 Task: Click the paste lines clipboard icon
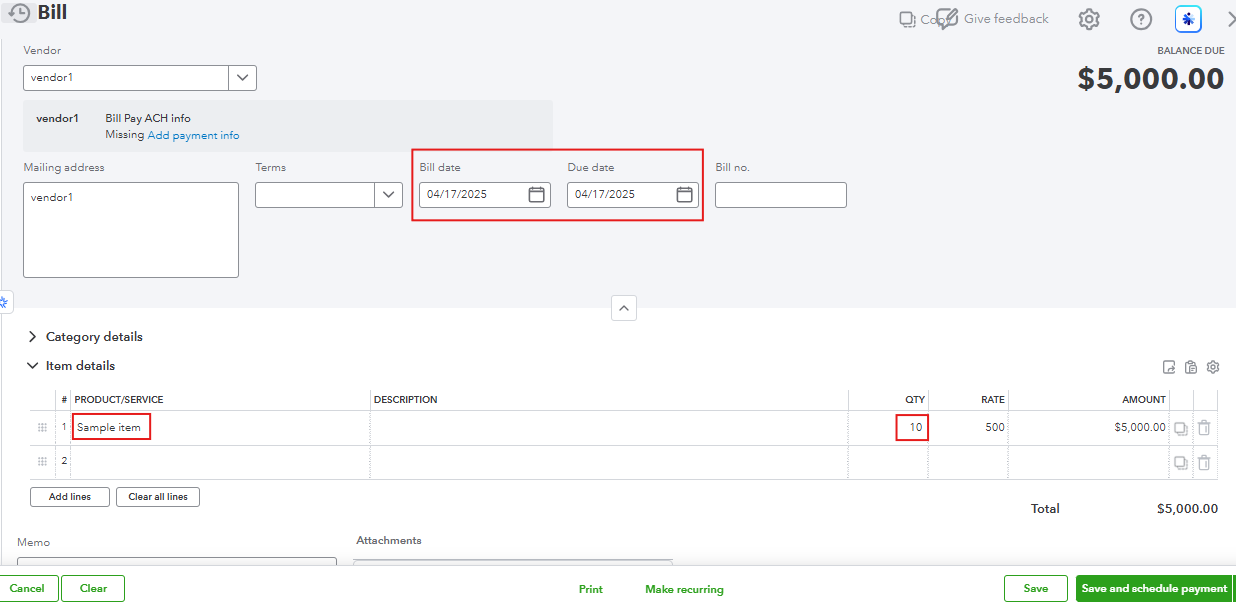[x=1191, y=367]
